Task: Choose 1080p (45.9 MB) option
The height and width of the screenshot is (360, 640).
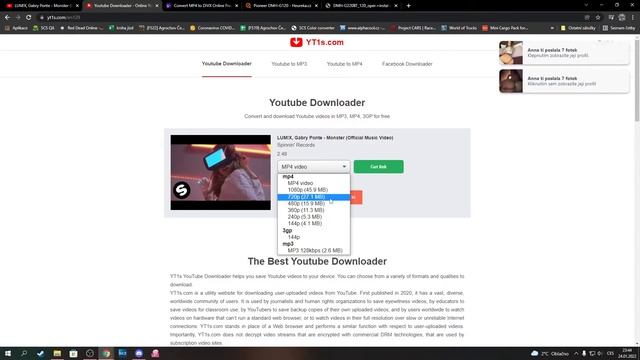Action: (313, 190)
